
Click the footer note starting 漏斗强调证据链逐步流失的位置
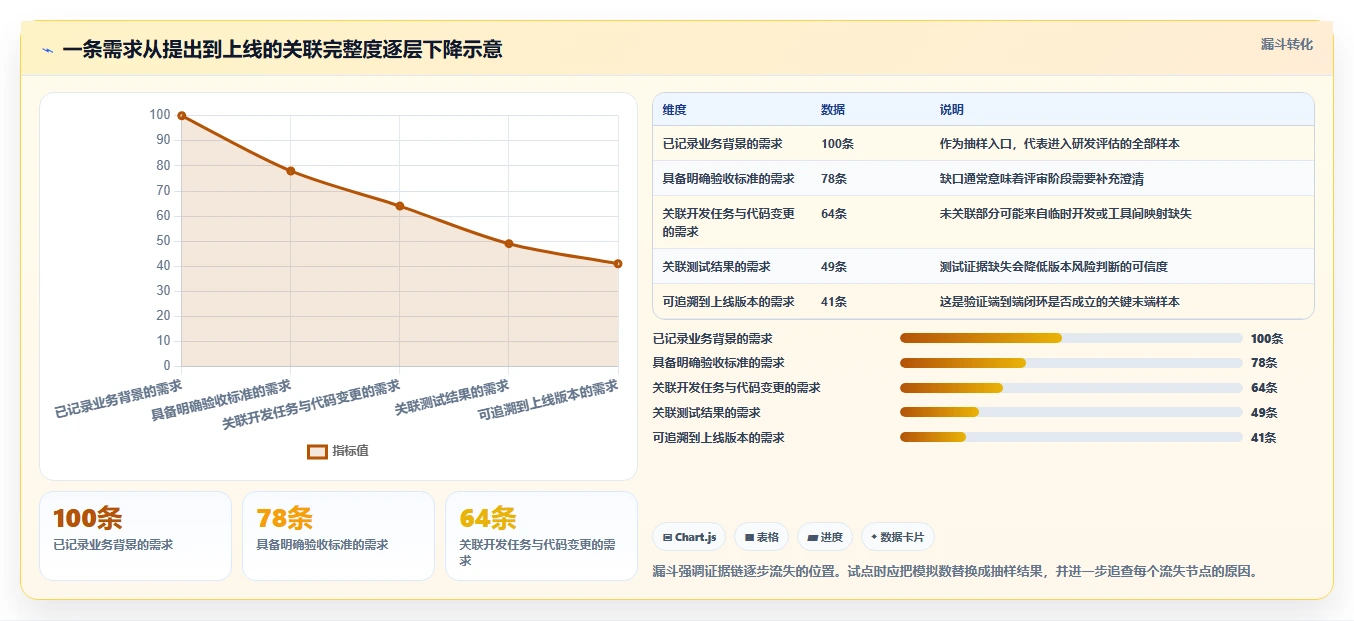click(954, 572)
